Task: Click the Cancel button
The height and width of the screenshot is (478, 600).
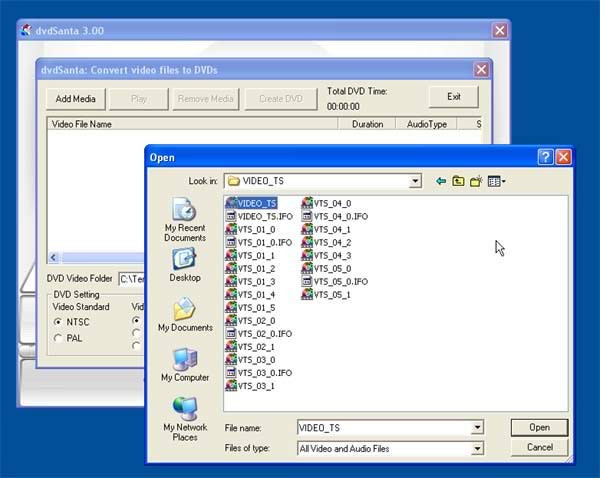Action: [x=540, y=447]
